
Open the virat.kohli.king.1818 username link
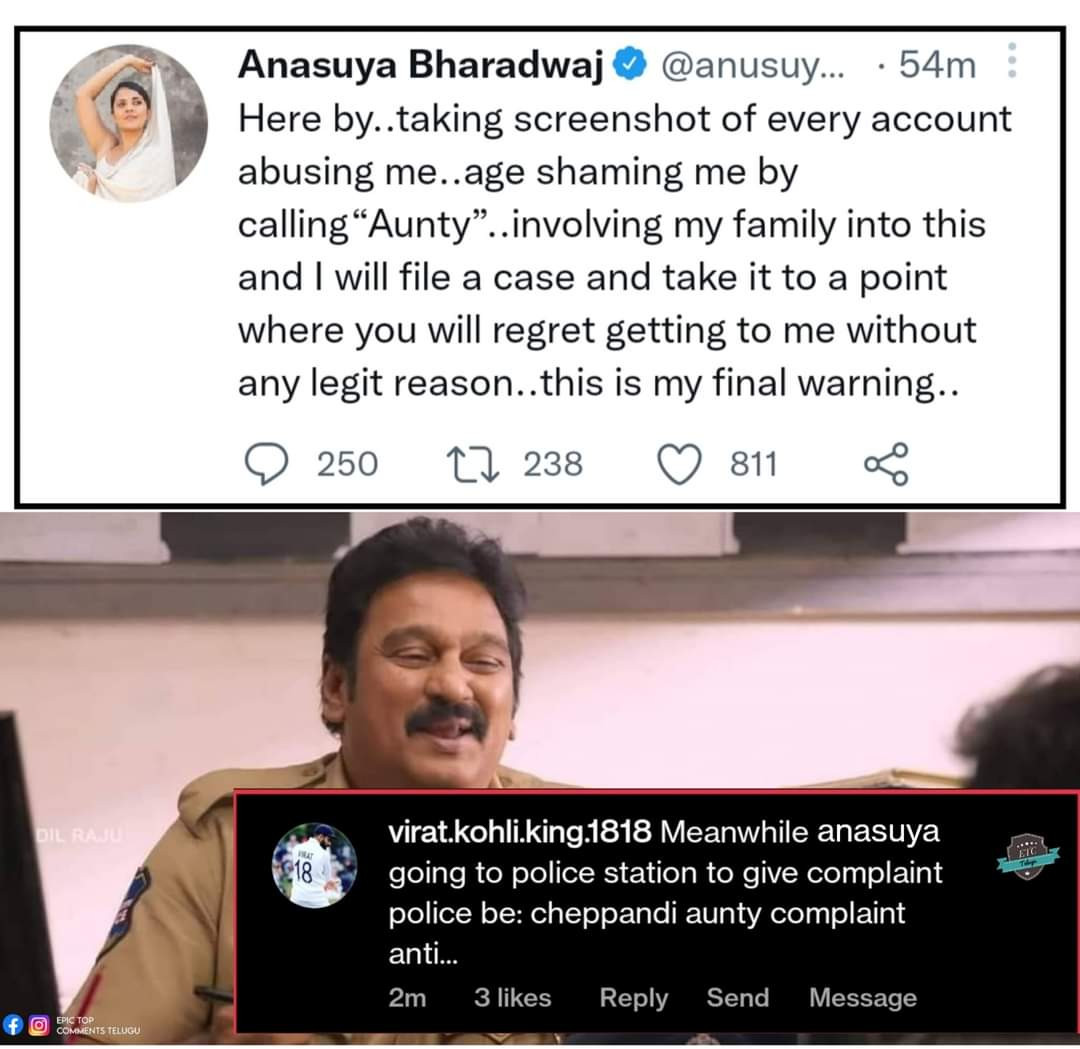[x=519, y=831]
